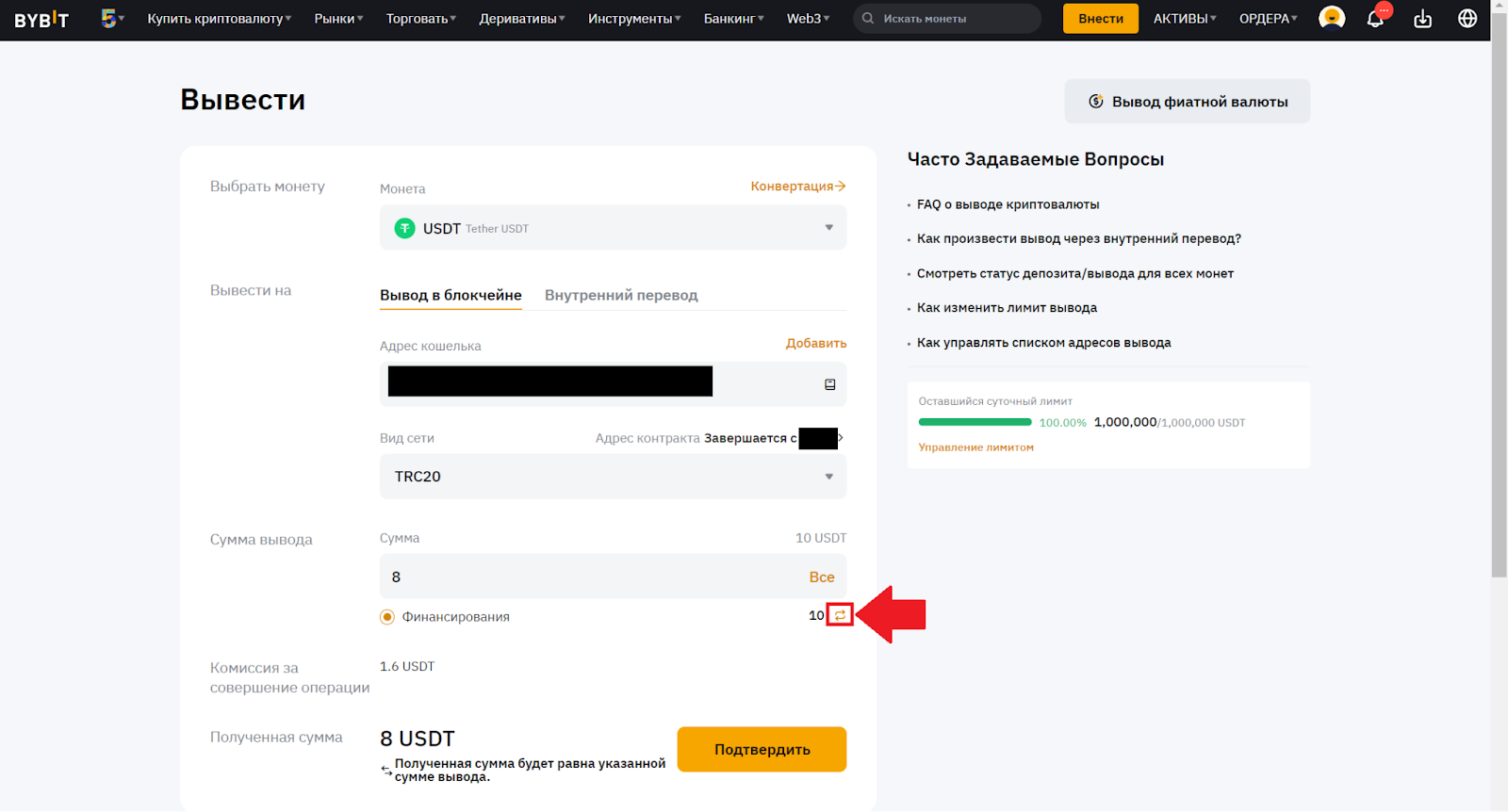Open the notifications bell
Viewport: 1508px width, 812px height.
pos(1375,18)
